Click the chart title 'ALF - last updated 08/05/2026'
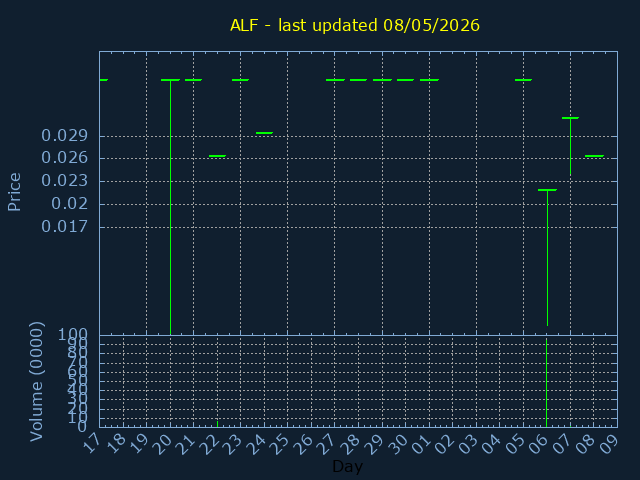The image size is (640, 480). (x=355, y=25)
